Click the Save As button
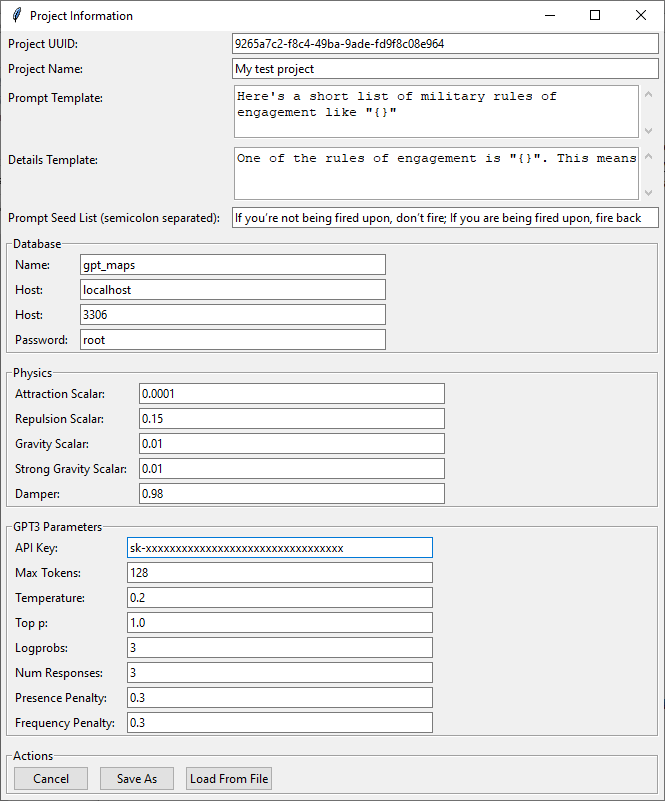The height and width of the screenshot is (801, 665). 137,779
